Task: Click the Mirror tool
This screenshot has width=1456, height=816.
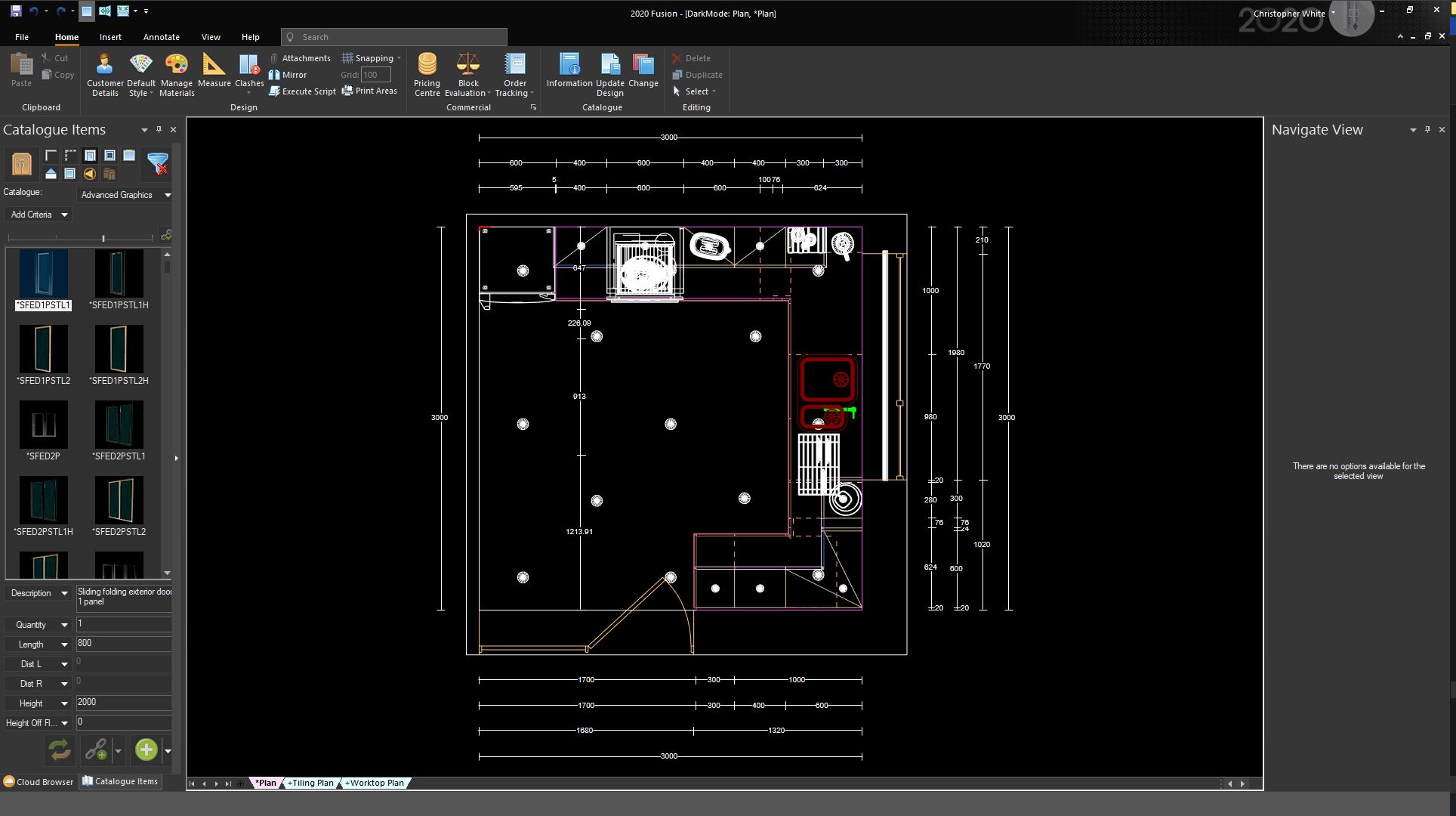Action: tap(288, 75)
